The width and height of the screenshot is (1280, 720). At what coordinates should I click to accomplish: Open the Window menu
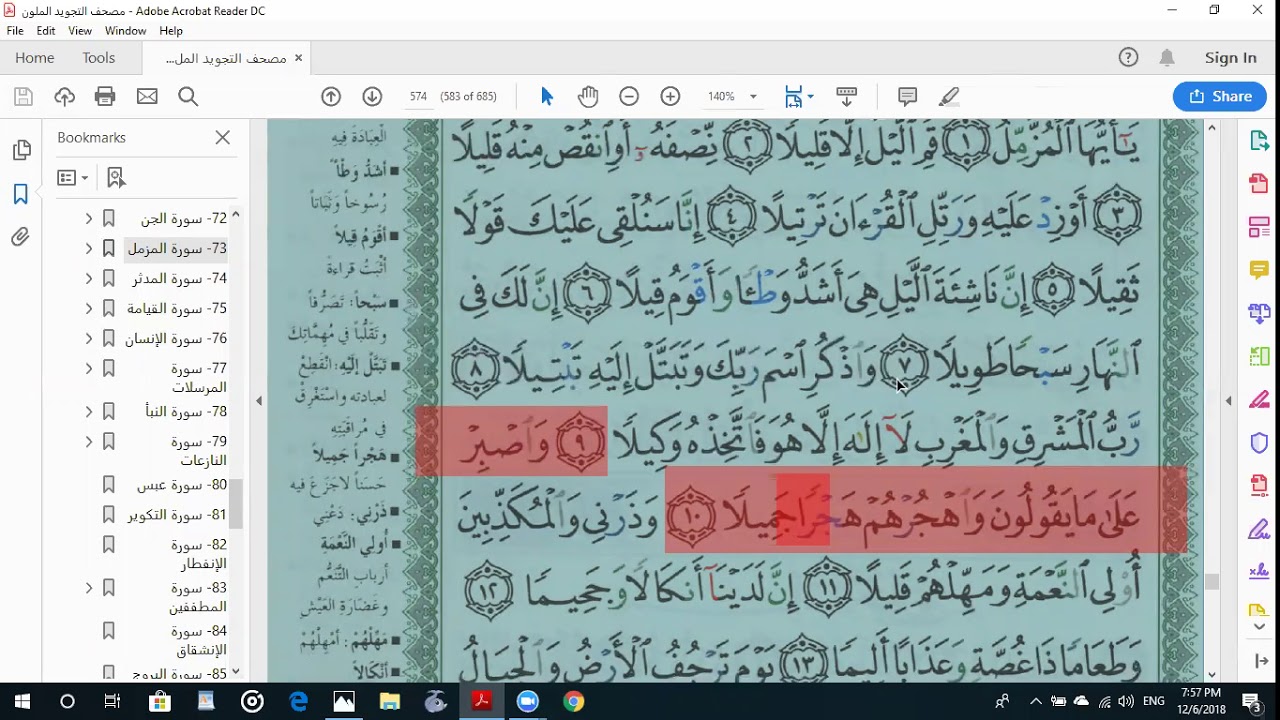126,31
